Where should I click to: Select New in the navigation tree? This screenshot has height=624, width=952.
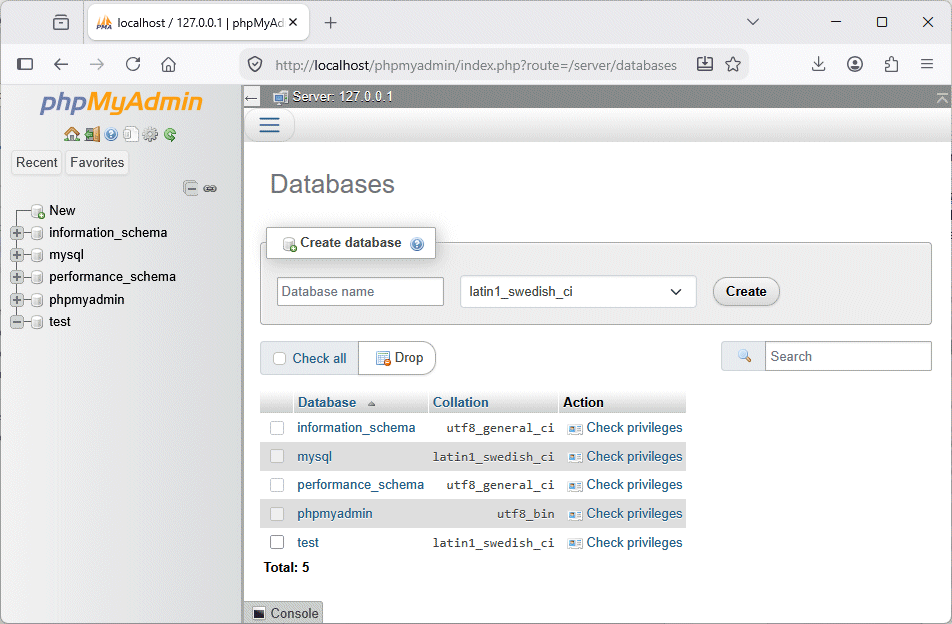[62, 211]
